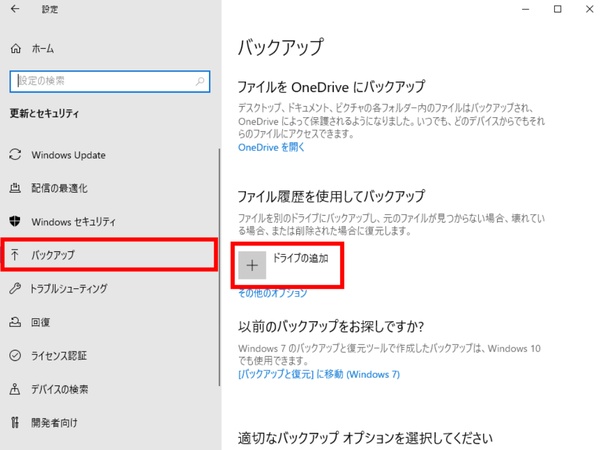Click the デバイスの検索 locator icon
Viewport: 603px width, 450px height.
(x=15, y=389)
